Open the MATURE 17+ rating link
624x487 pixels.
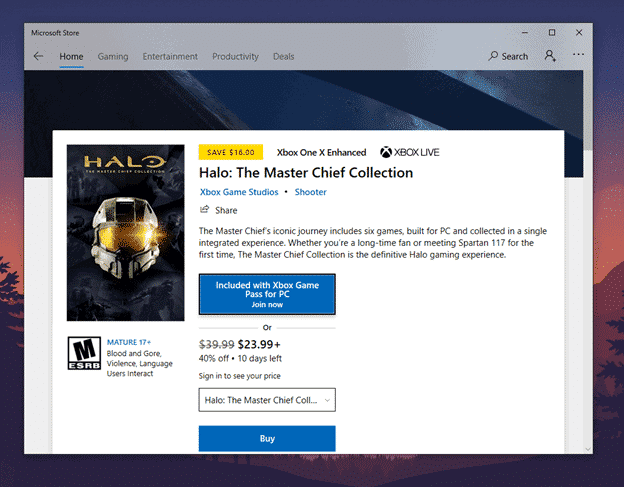pos(129,342)
